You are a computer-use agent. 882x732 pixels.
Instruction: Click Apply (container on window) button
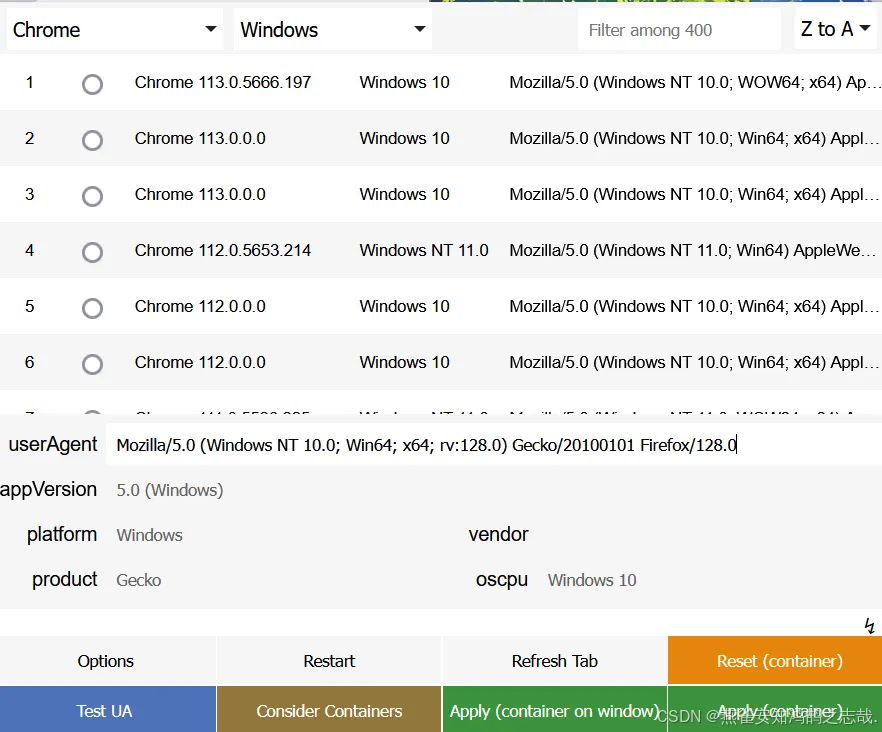coord(555,710)
